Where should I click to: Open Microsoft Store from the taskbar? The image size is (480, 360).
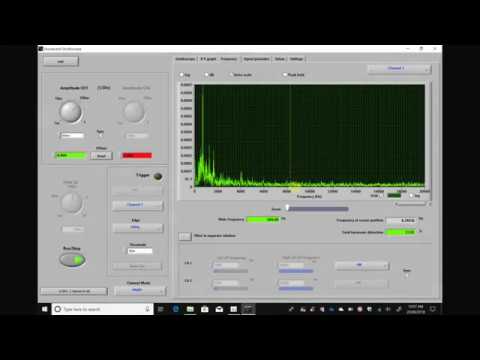(205, 309)
